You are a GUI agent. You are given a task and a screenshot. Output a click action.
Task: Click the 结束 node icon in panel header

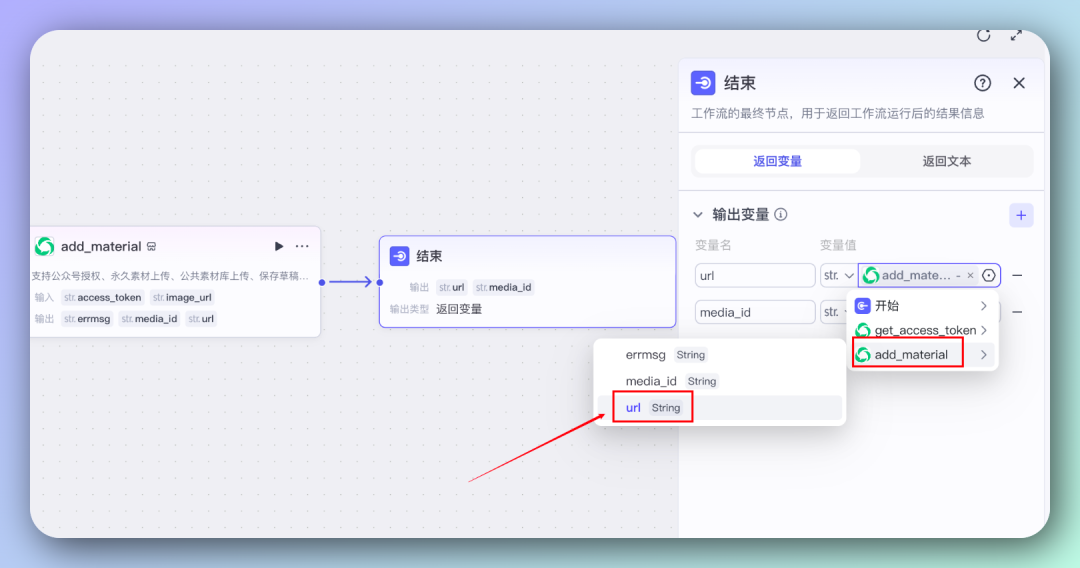(703, 83)
